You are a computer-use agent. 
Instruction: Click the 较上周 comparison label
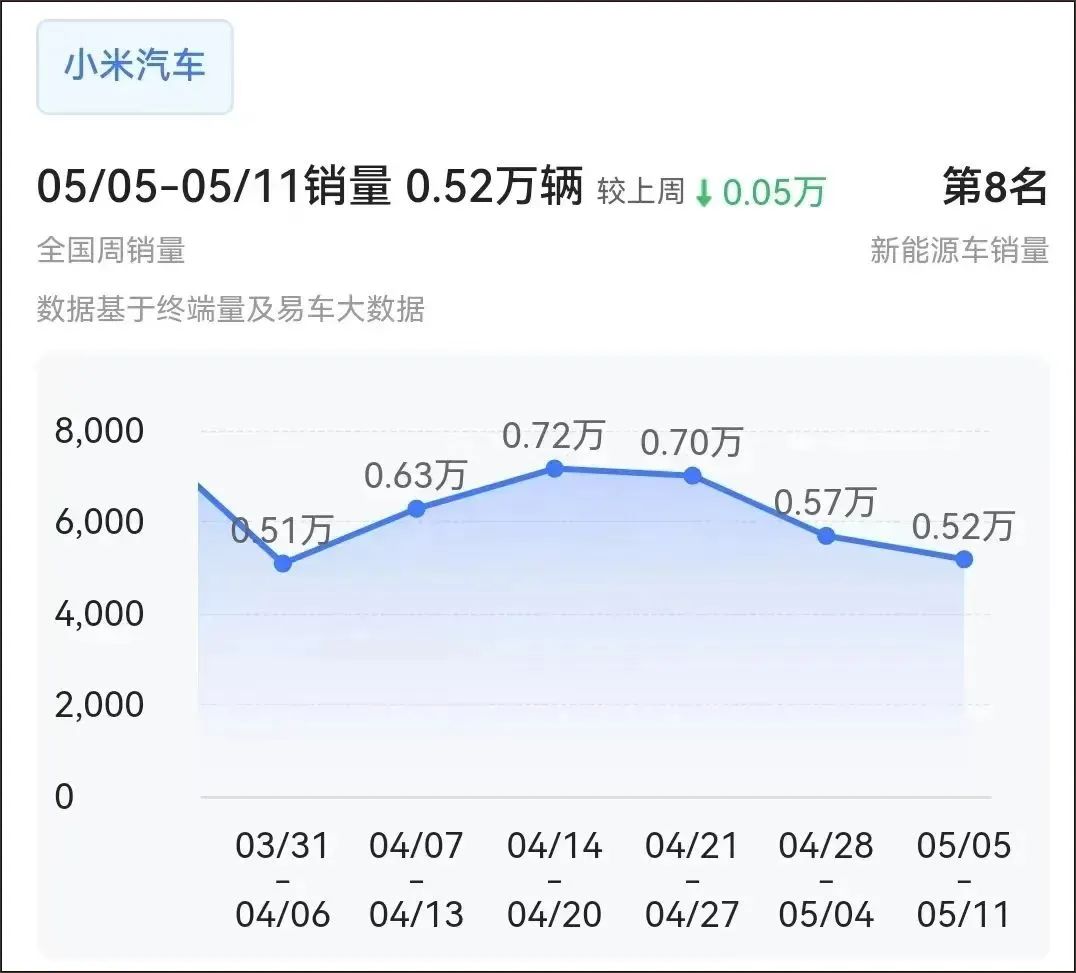(x=640, y=191)
